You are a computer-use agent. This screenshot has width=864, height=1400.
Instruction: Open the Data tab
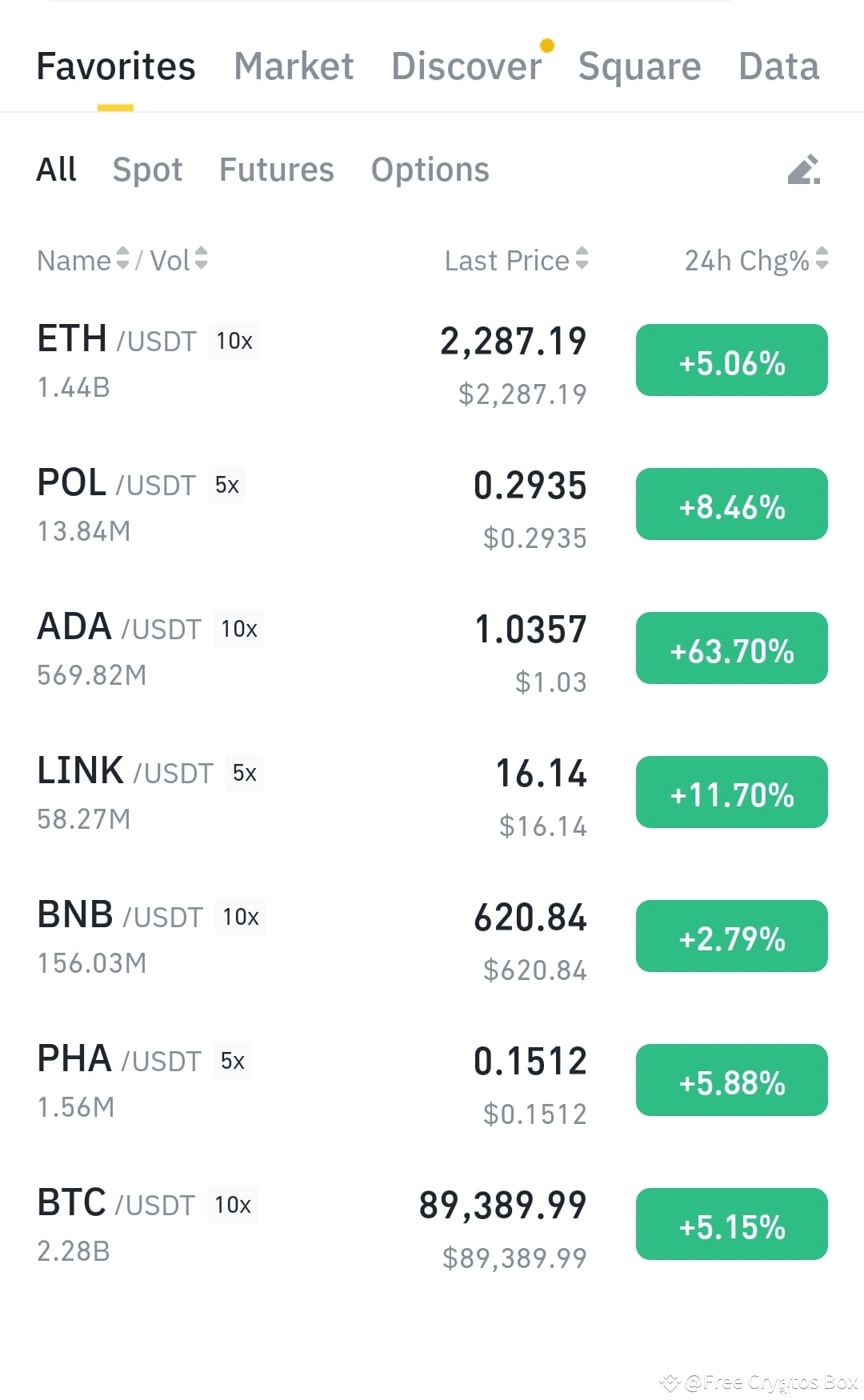(x=778, y=66)
